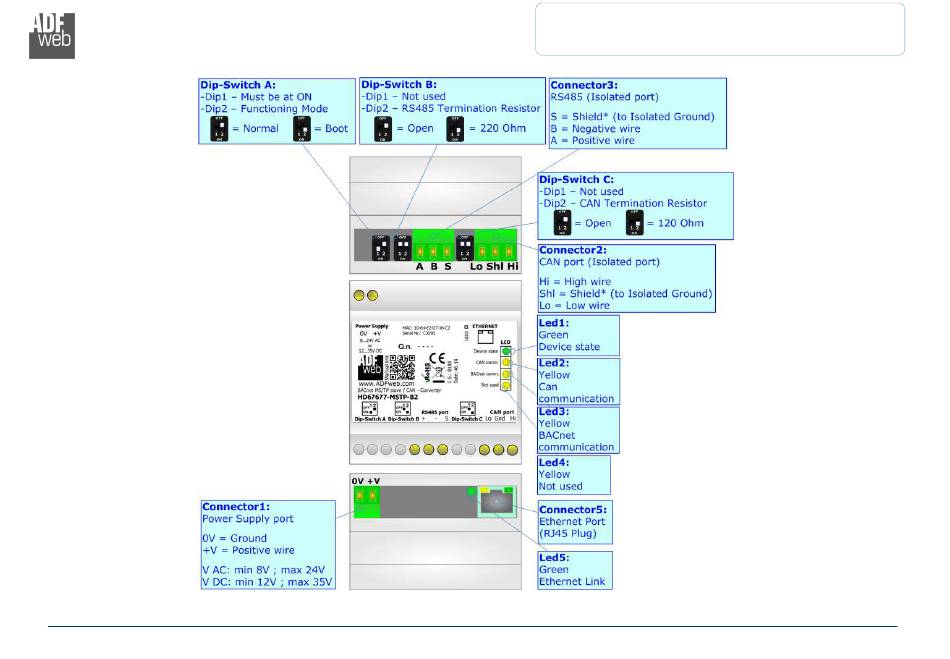Toggle Dip-Switch A on the device
This screenshot has width=950, height=659.
tap(381, 247)
